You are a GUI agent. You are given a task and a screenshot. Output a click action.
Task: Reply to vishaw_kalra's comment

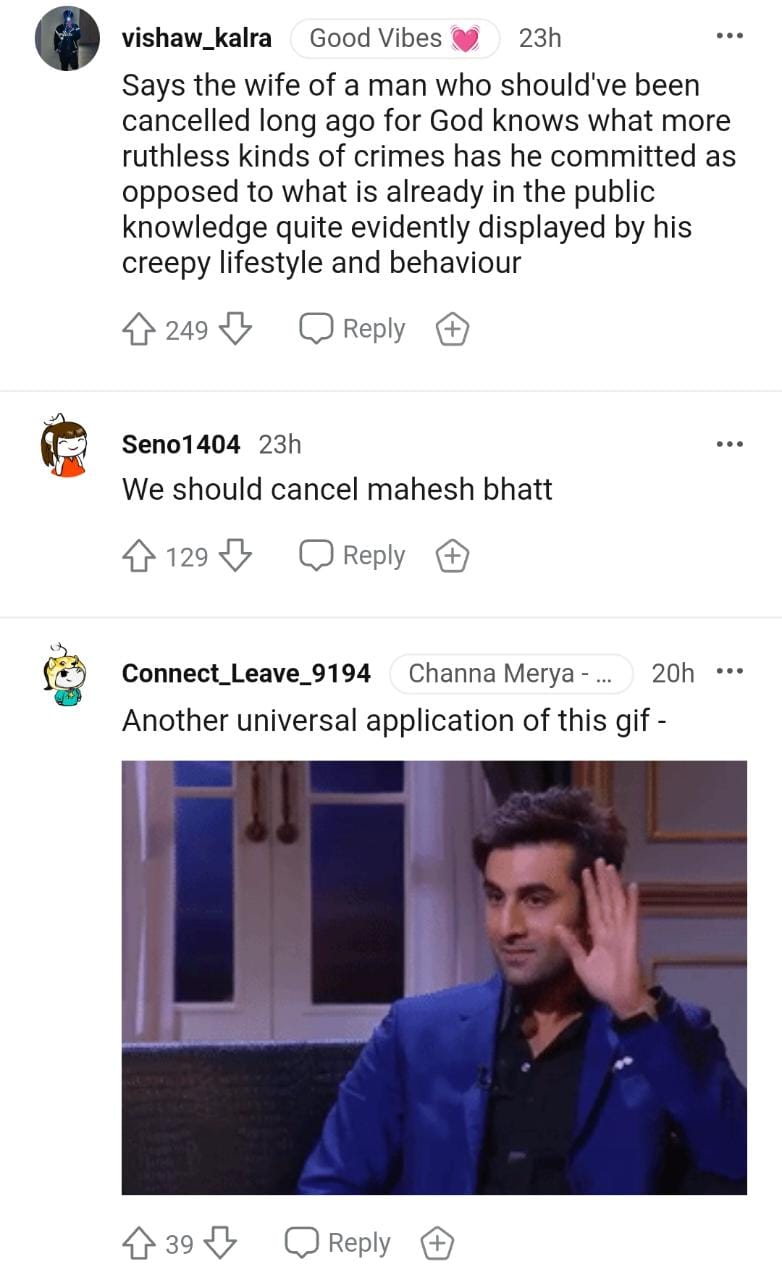[353, 329]
